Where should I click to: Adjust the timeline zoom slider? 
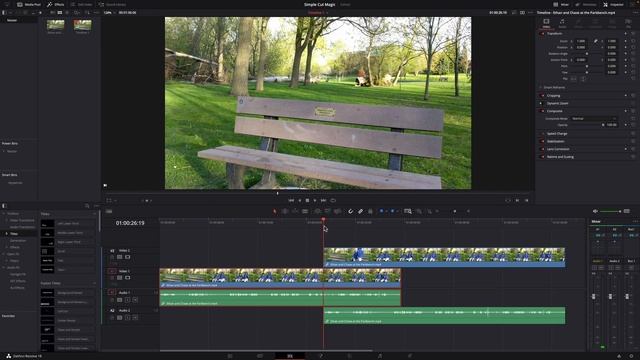[x=455, y=211]
